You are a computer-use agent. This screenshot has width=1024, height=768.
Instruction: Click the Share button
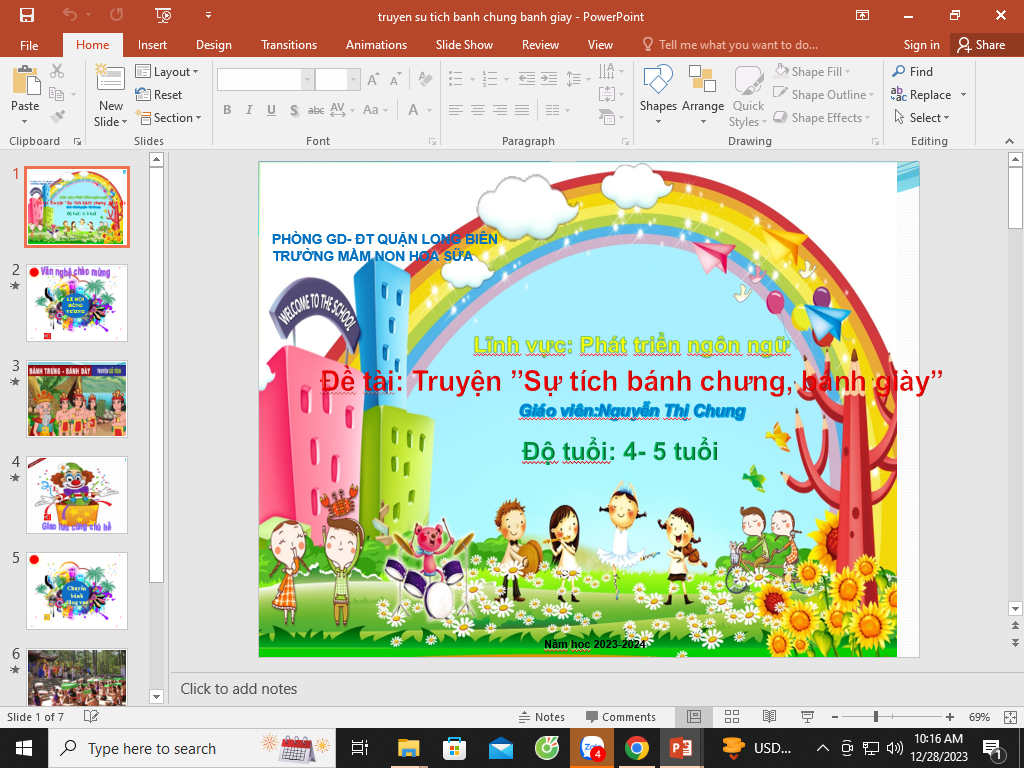pos(980,45)
